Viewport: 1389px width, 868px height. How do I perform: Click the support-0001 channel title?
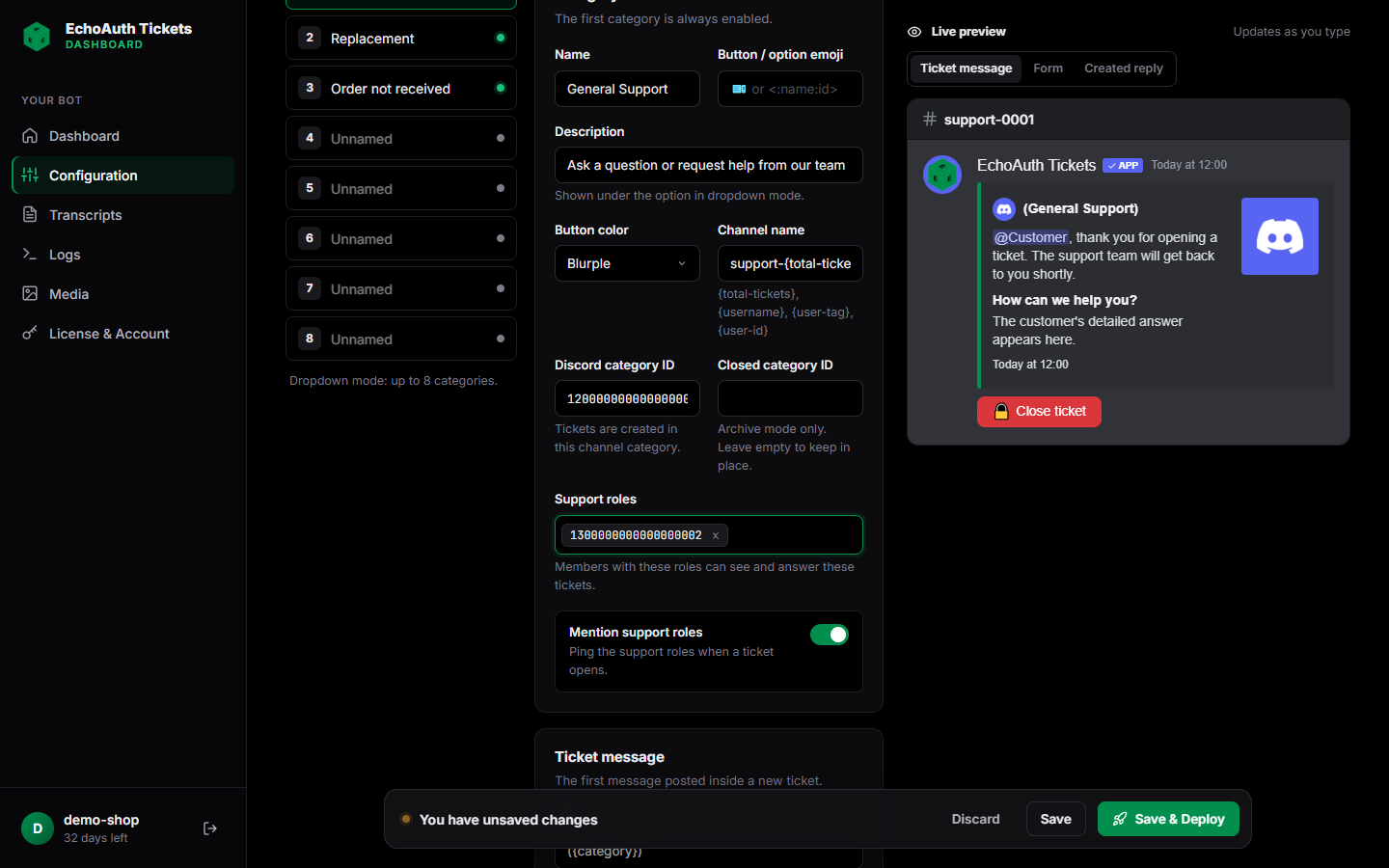[x=989, y=120]
